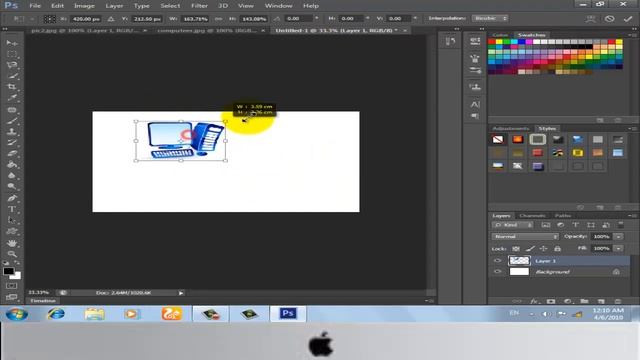Open the Normal blend mode dropdown
Image resolution: width=640 pixels, height=360 pixels.
[x=525, y=236]
